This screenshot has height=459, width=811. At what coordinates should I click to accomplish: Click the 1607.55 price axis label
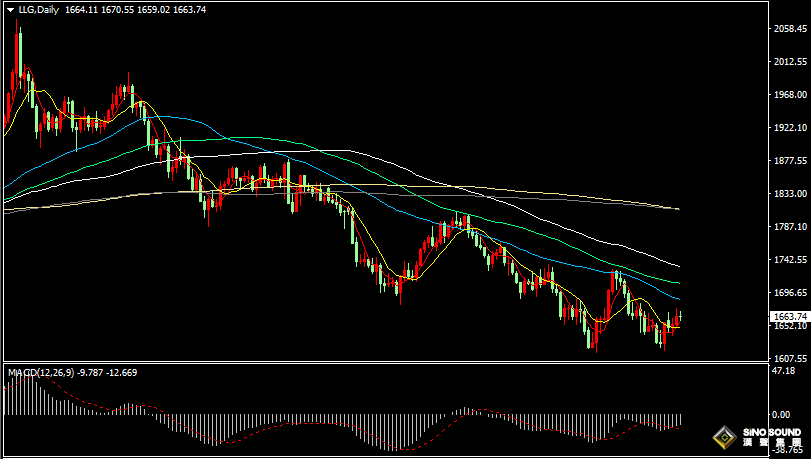[790, 358]
